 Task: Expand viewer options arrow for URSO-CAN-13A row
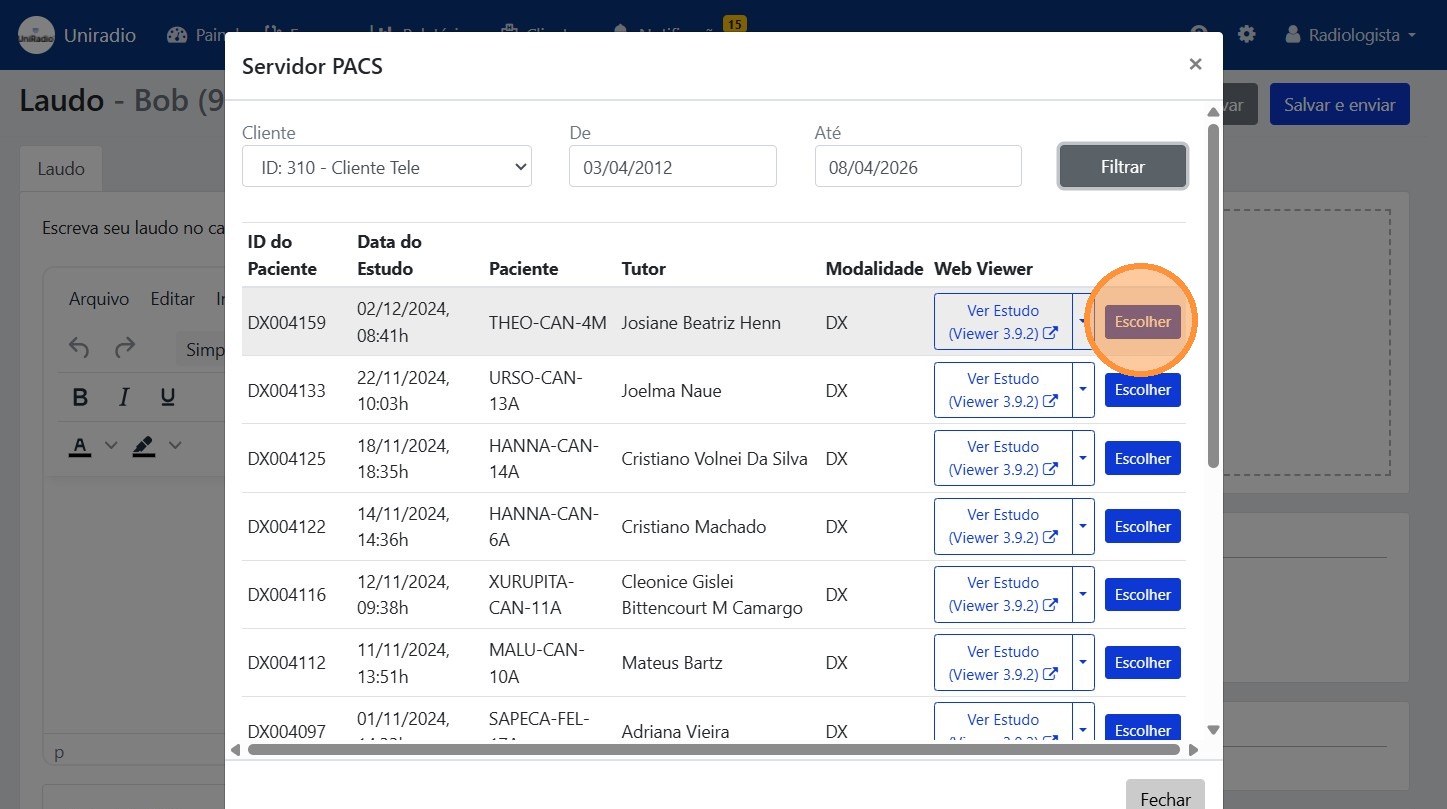point(1083,390)
